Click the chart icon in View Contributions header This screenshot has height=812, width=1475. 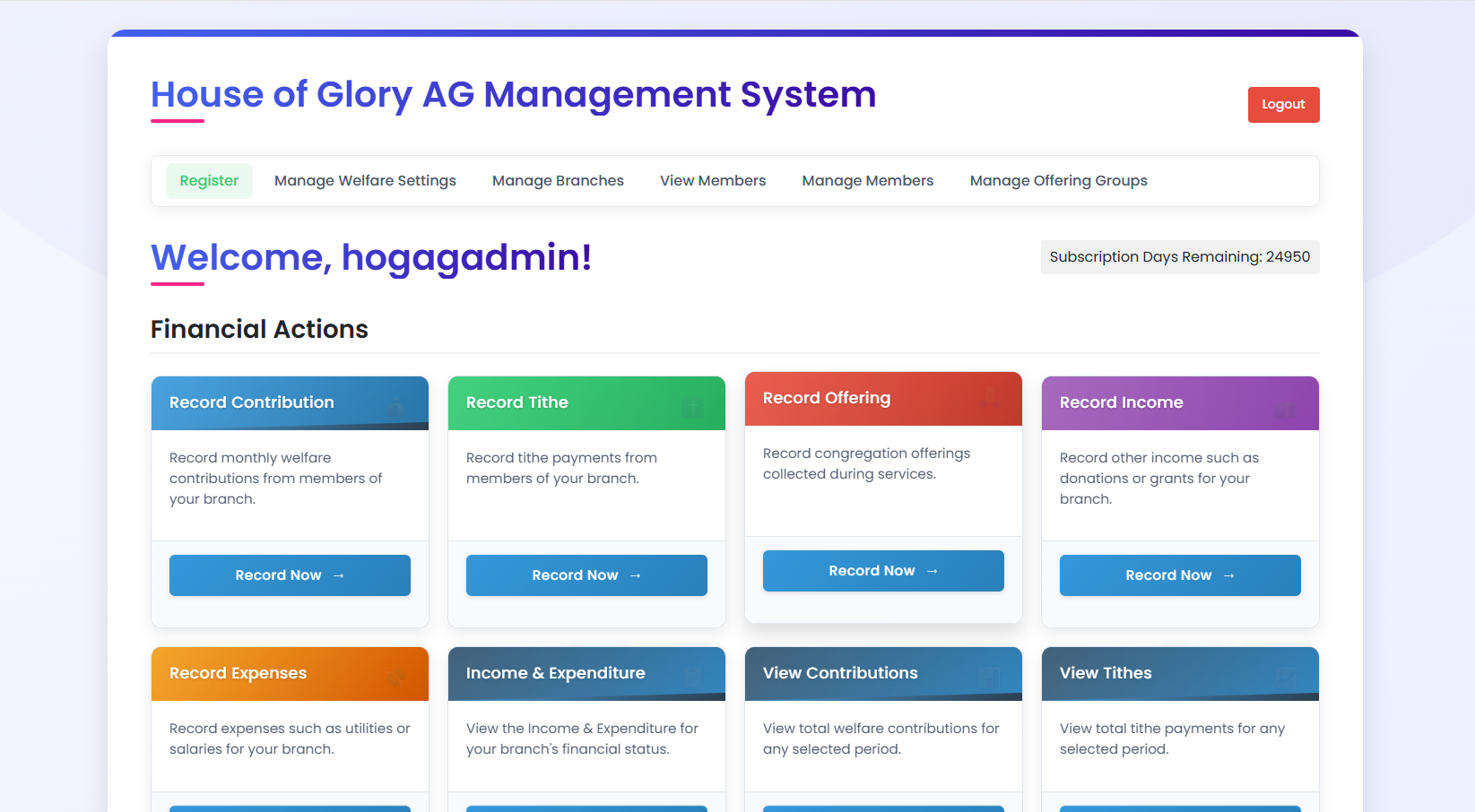988,678
